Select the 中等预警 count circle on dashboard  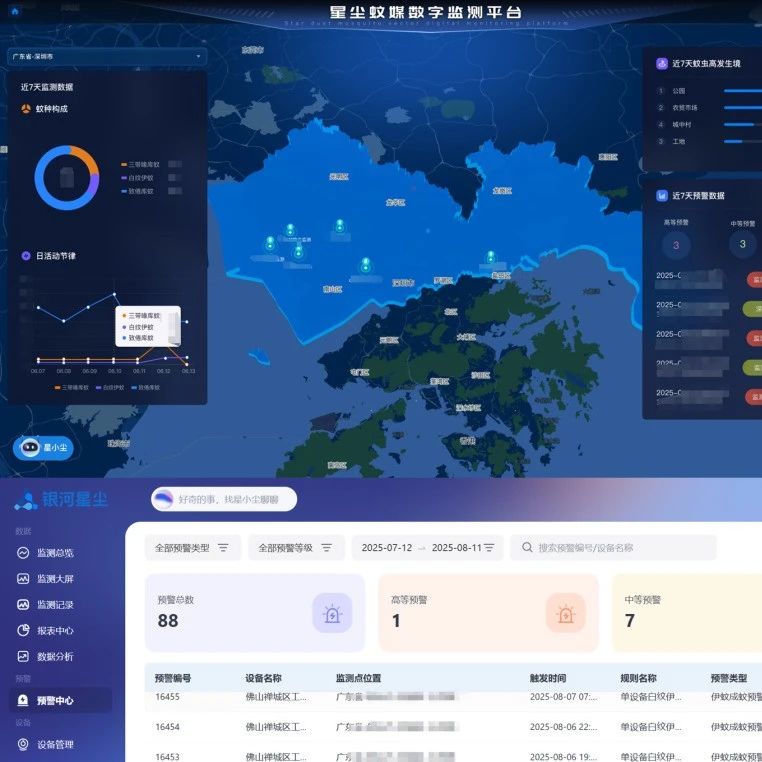[742, 244]
